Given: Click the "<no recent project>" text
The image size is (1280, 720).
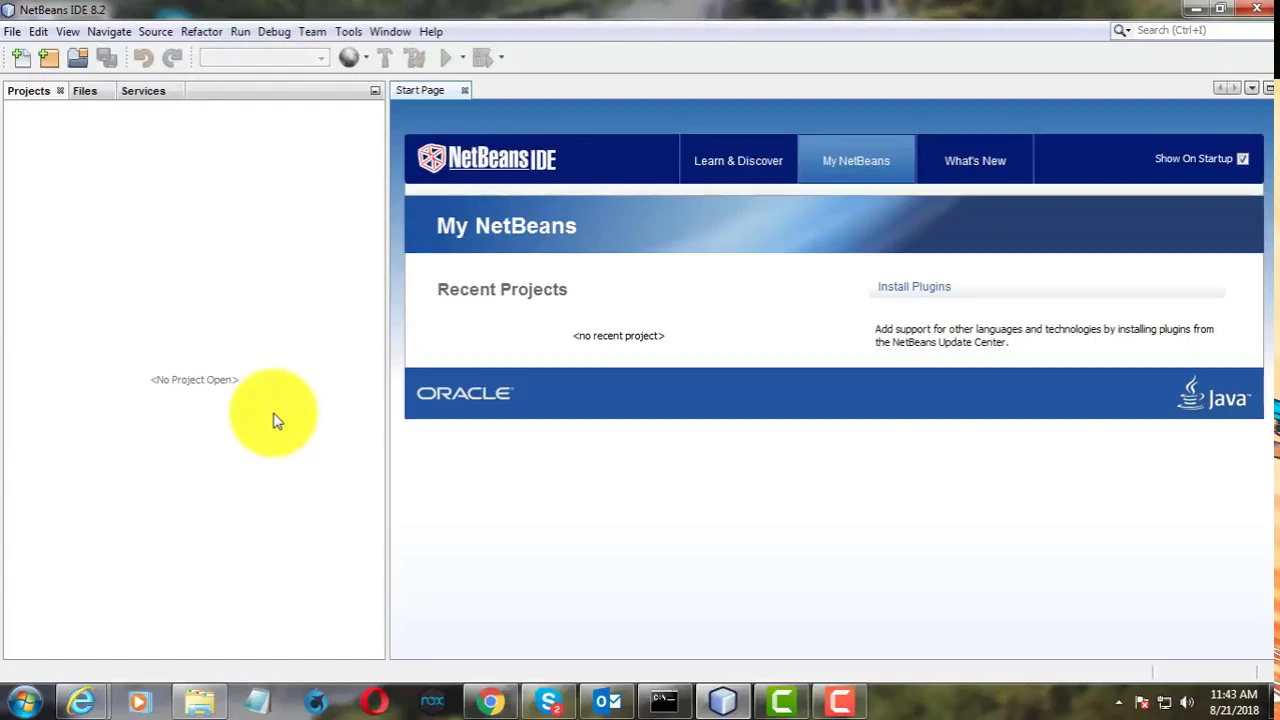Looking at the screenshot, I should pos(618,336).
